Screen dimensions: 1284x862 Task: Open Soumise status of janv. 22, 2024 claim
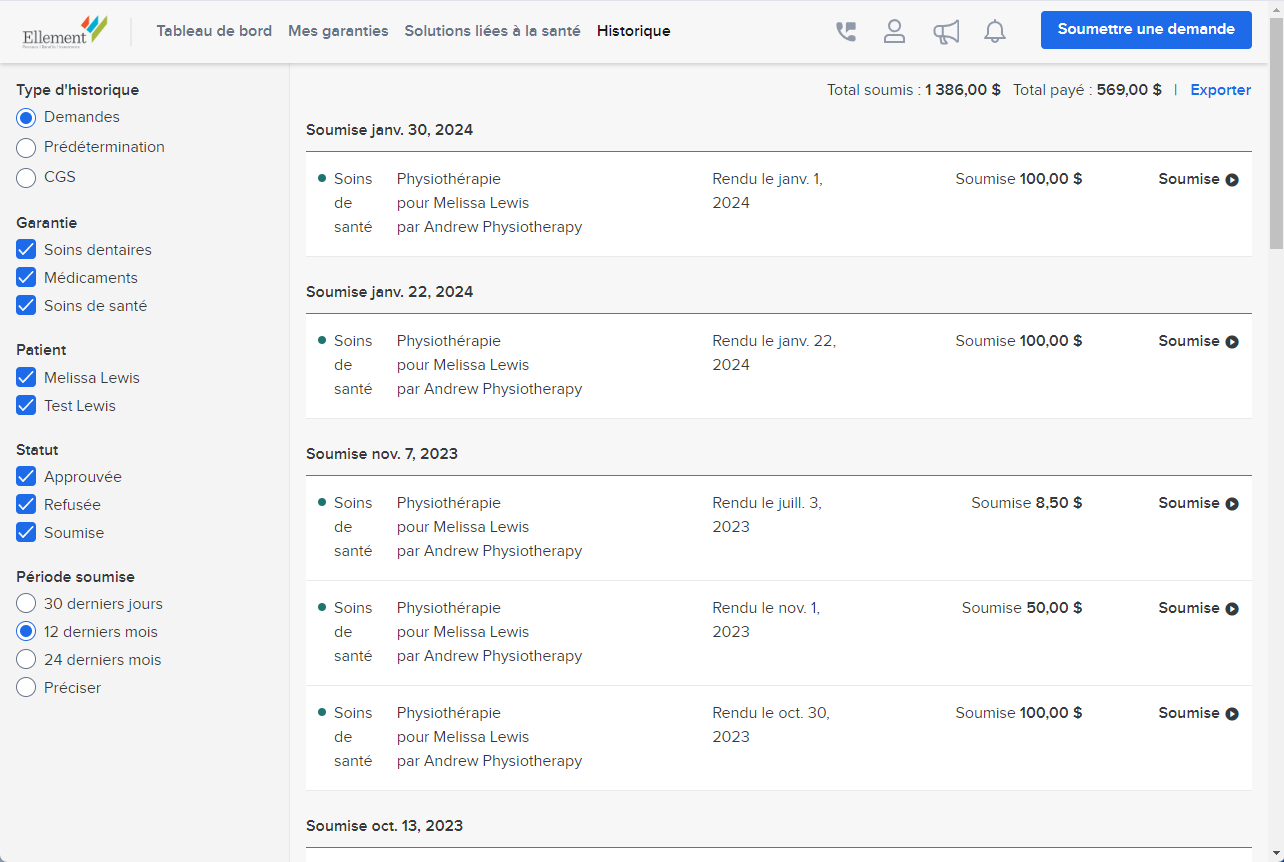click(x=1189, y=341)
